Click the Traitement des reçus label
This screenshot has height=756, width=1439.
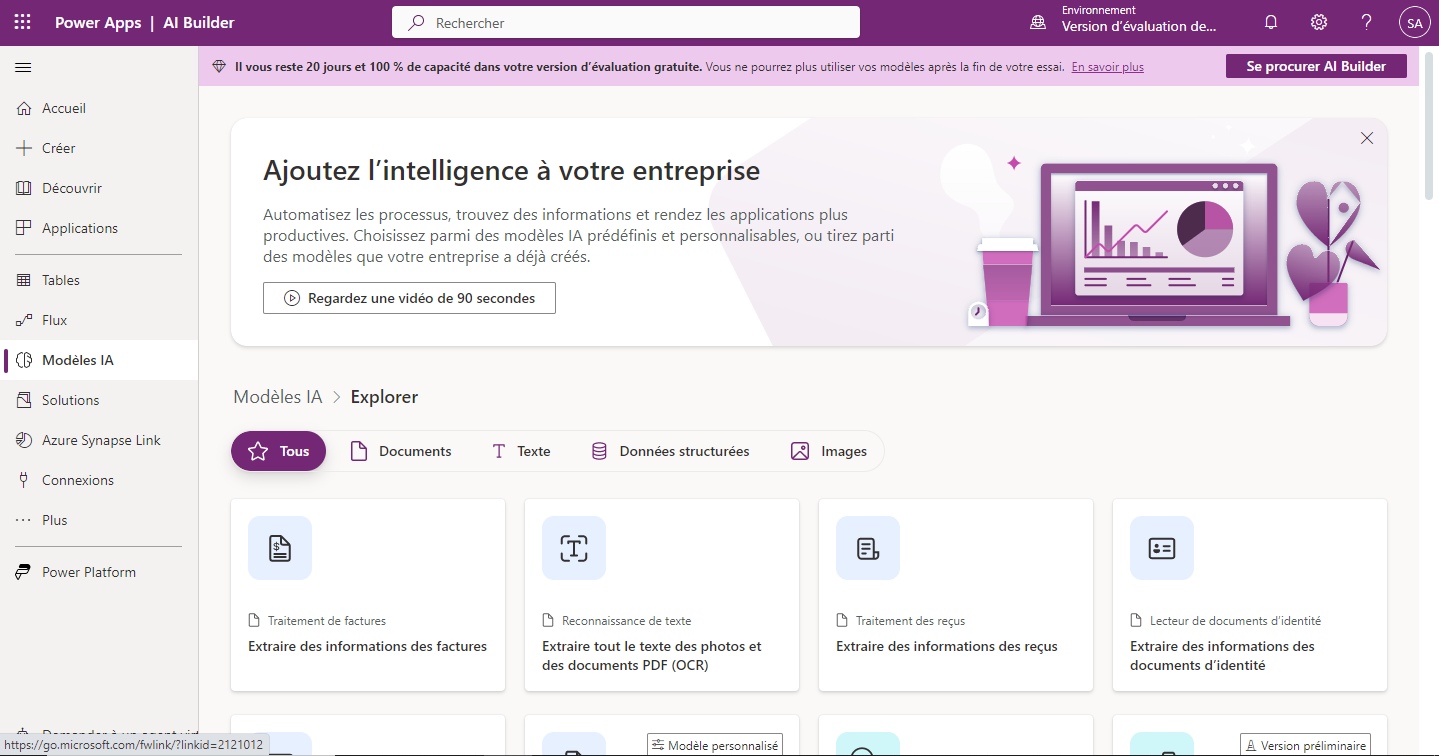tap(910, 621)
